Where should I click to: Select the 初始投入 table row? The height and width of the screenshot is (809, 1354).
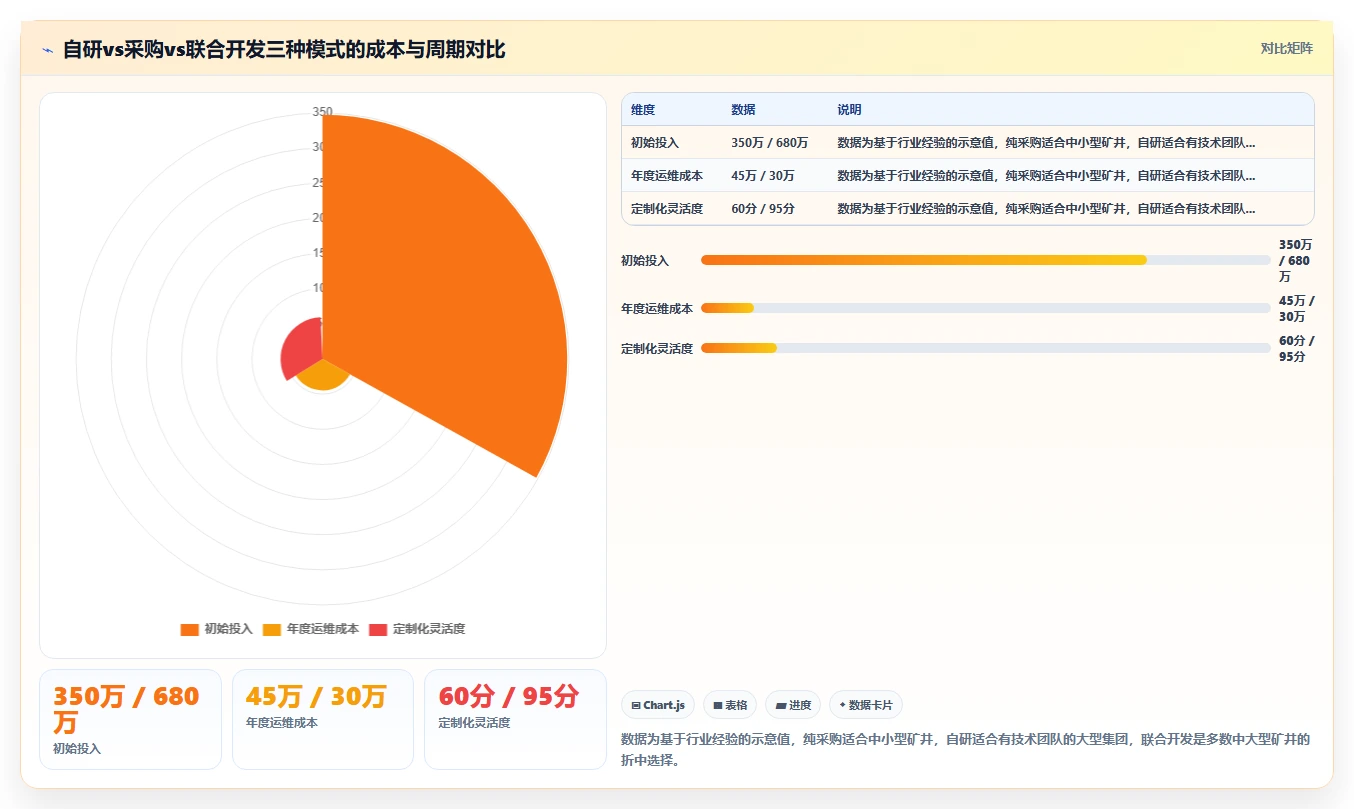[x=968, y=143]
